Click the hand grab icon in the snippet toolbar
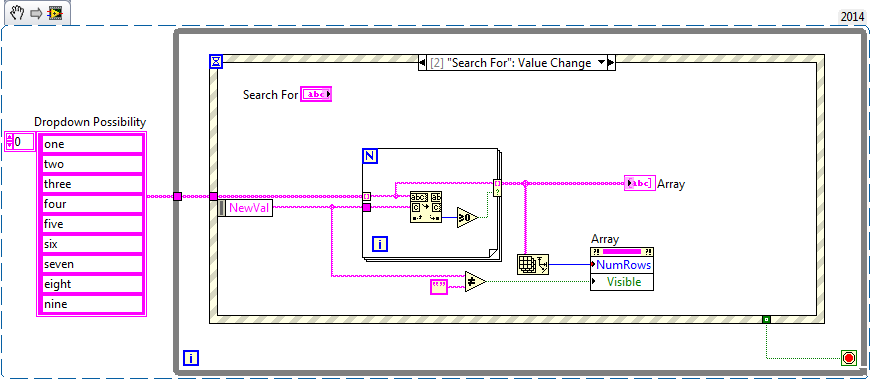 [18, 13]
